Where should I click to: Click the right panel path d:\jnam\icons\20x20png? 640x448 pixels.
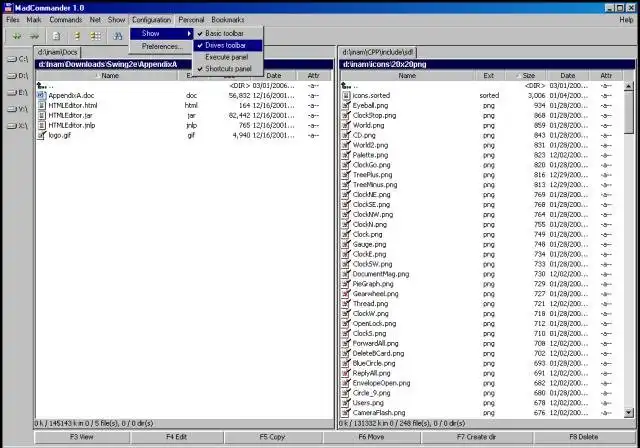[384, 64]
